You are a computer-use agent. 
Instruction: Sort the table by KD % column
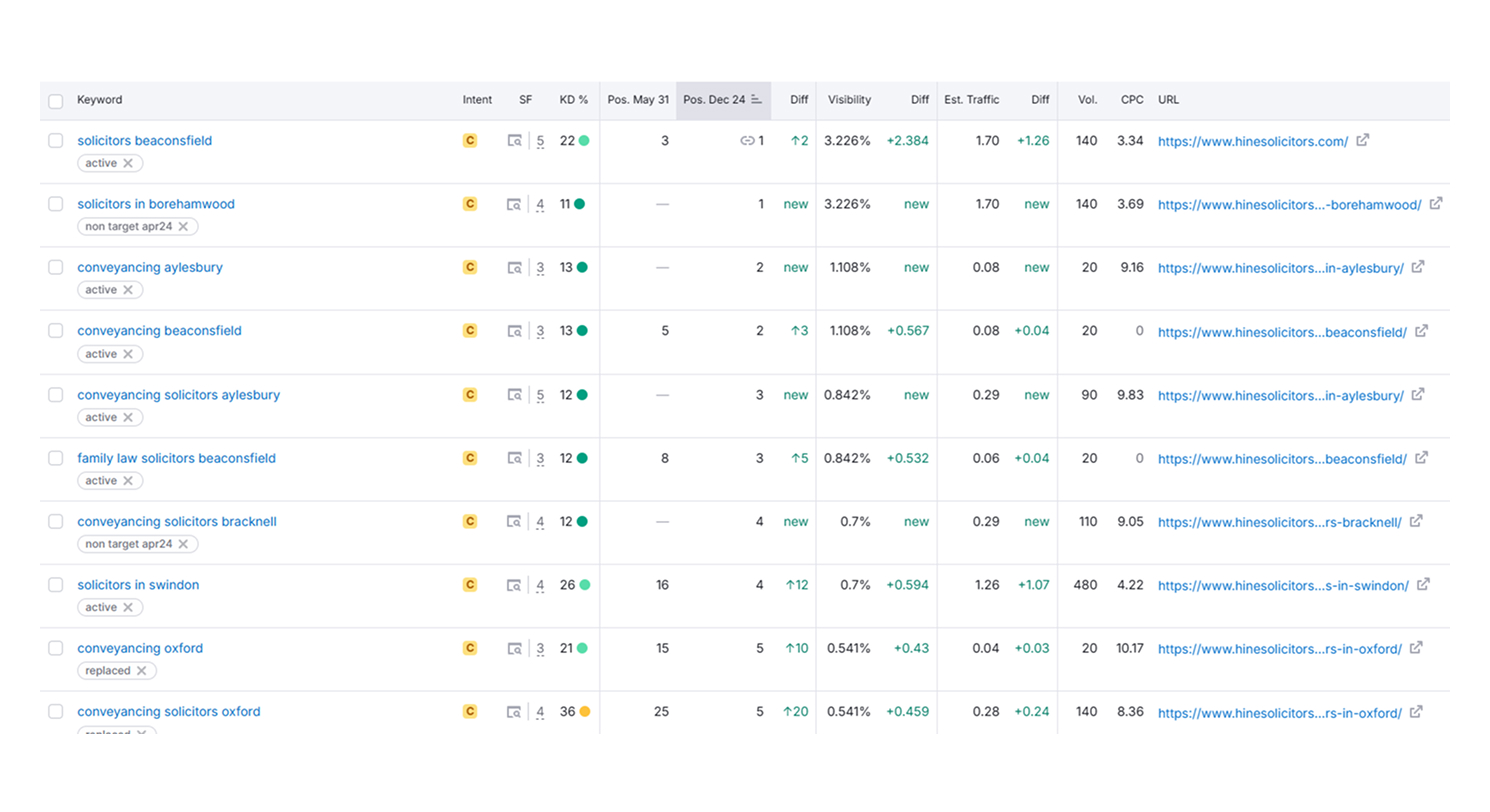point(573,100)
